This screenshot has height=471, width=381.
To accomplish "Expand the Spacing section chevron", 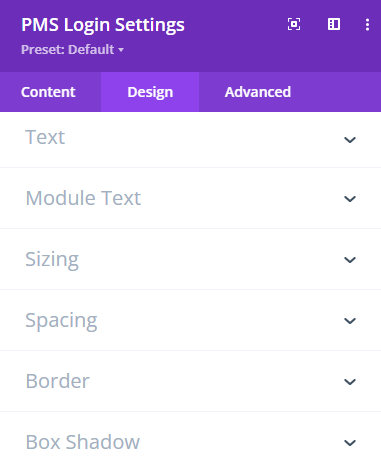I will coord(350,321).
